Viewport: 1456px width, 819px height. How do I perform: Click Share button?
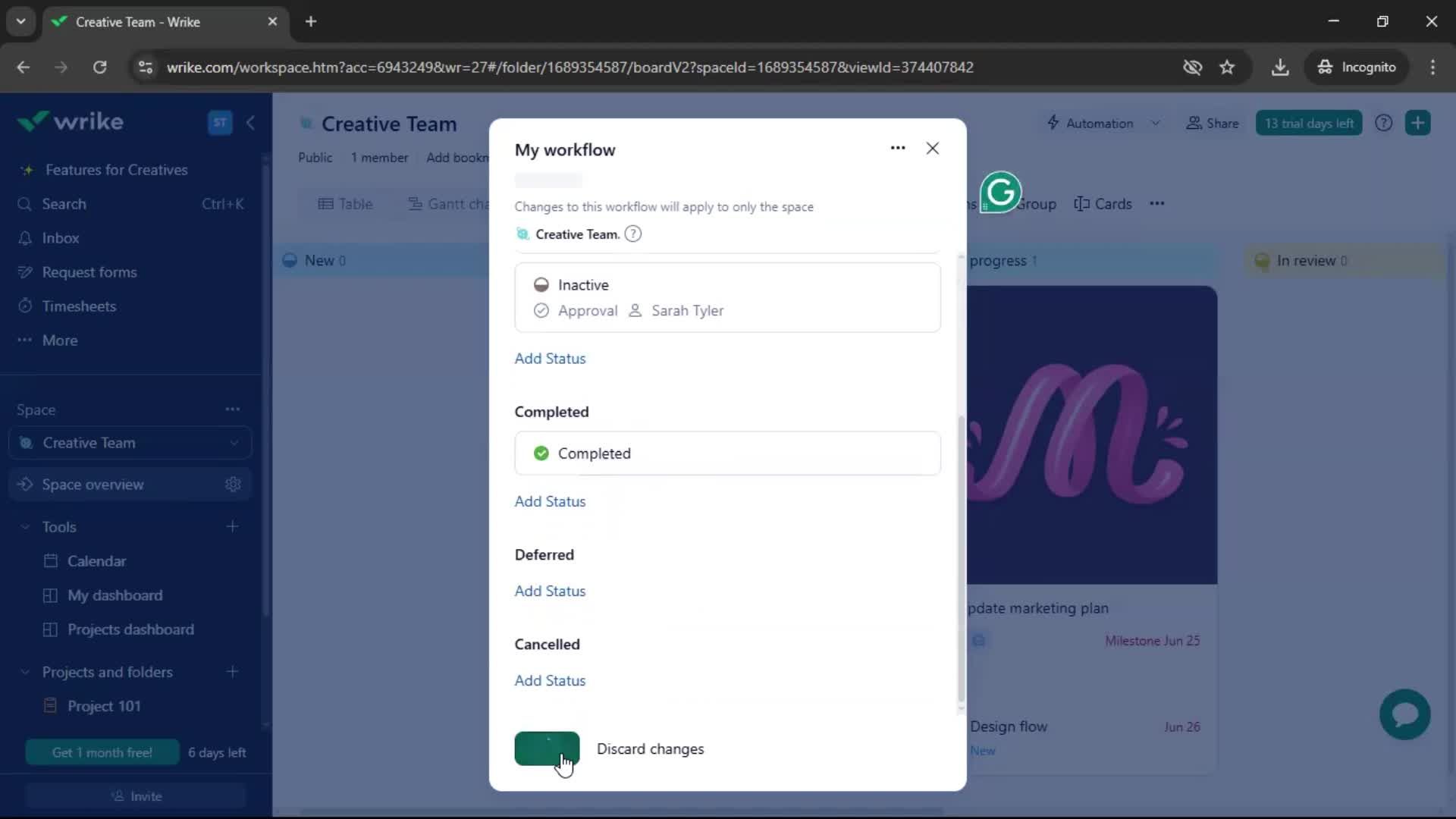1212,123
